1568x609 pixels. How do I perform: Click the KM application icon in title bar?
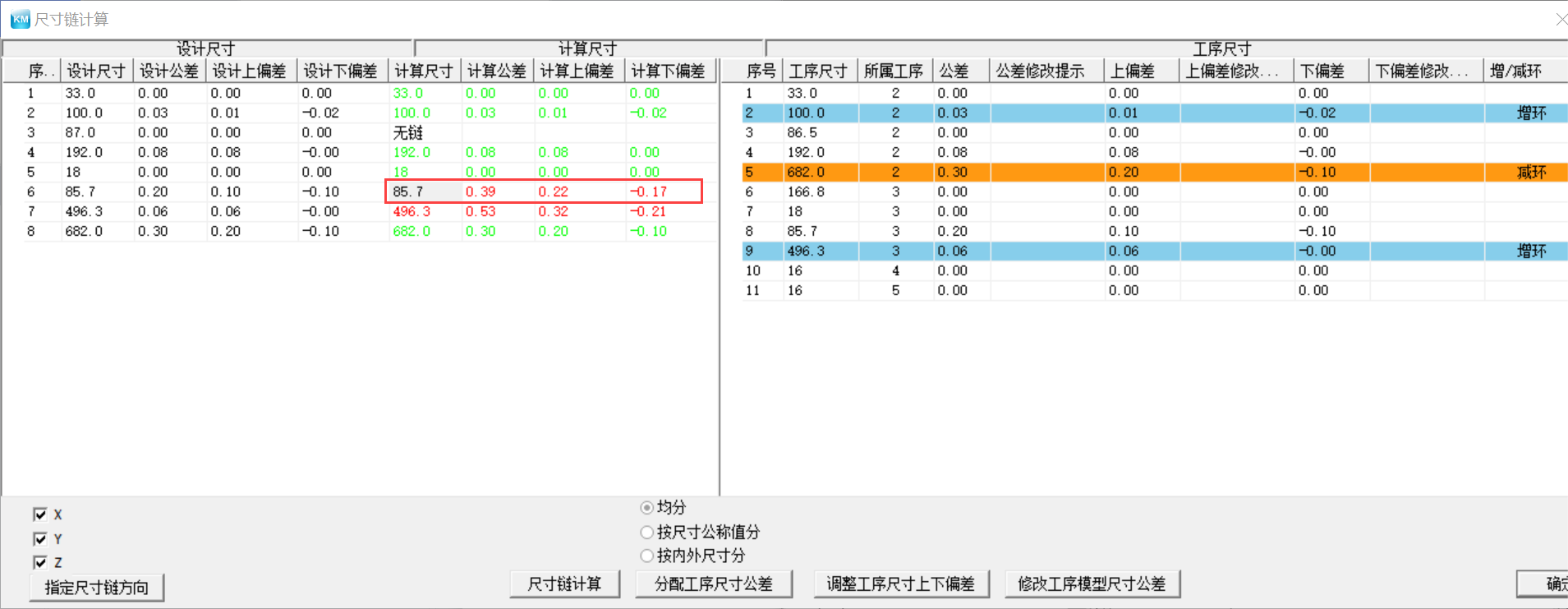coord(20,19)
